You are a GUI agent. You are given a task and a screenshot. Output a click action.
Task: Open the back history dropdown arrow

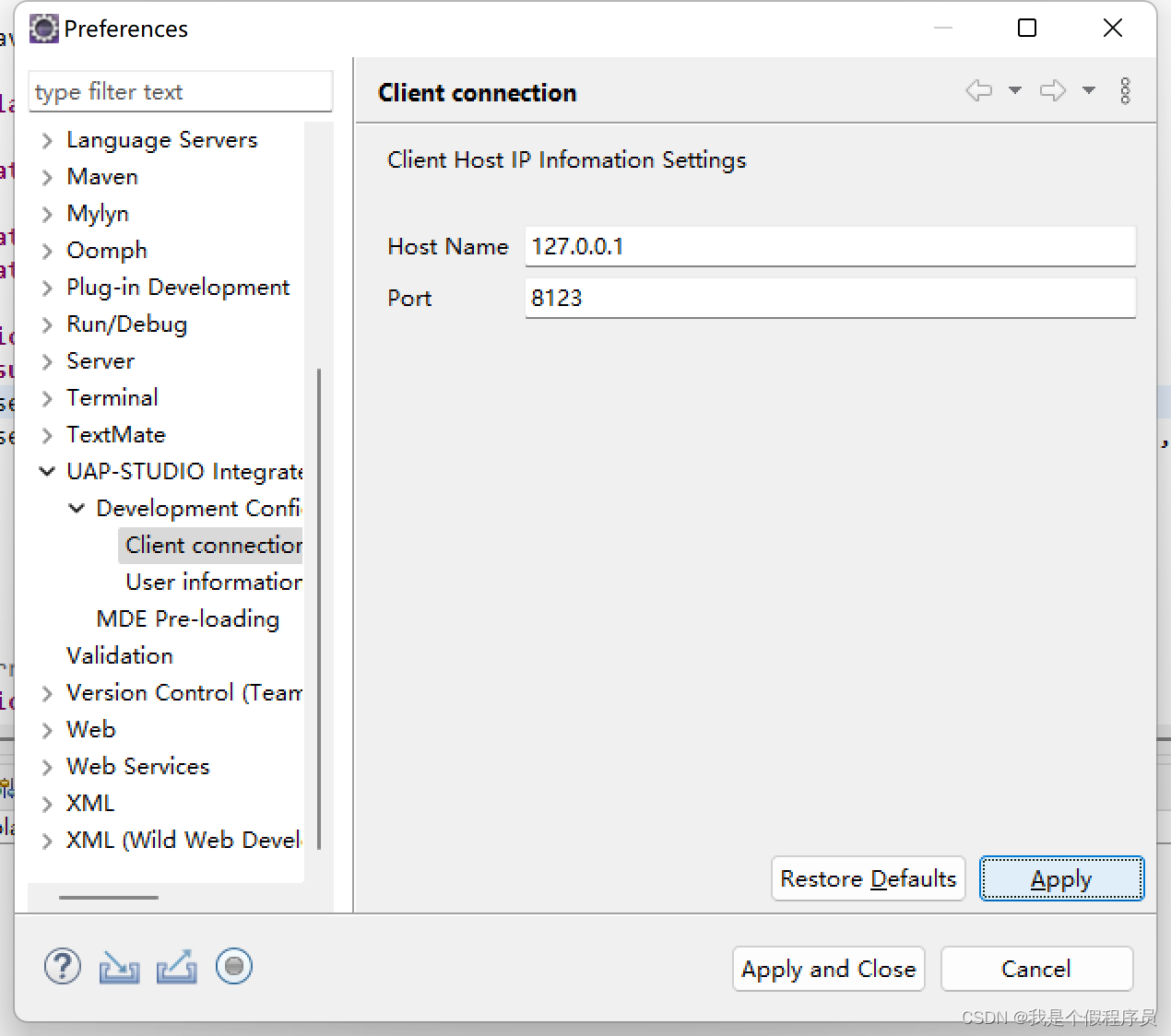(1015, 90)
